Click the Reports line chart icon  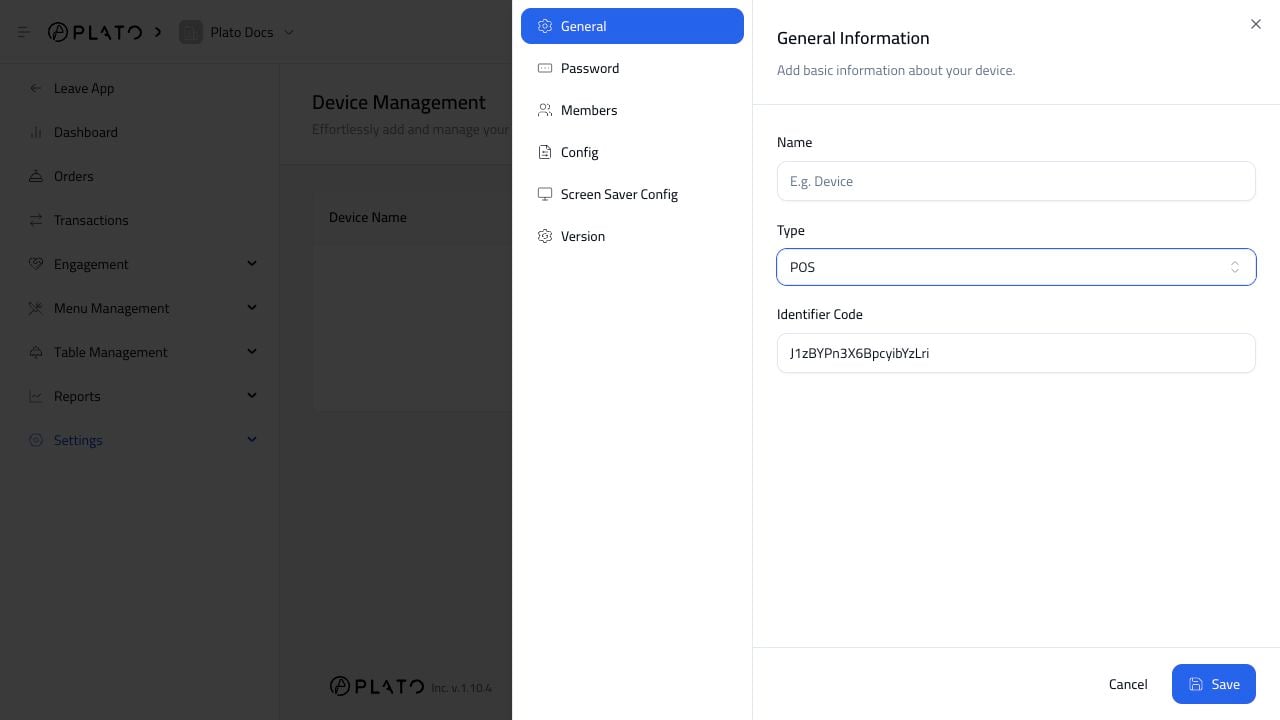pyautogui.click(x=36, y=396)
